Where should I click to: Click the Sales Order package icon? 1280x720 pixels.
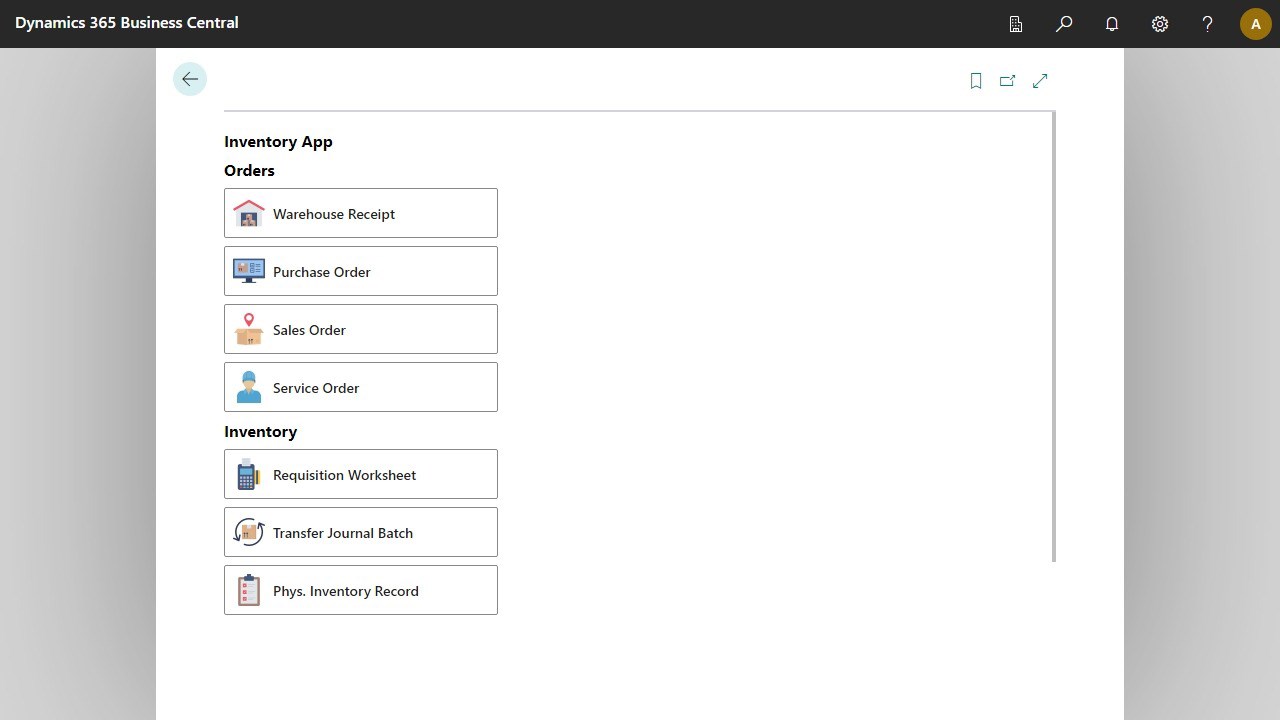tap(248, 329)
